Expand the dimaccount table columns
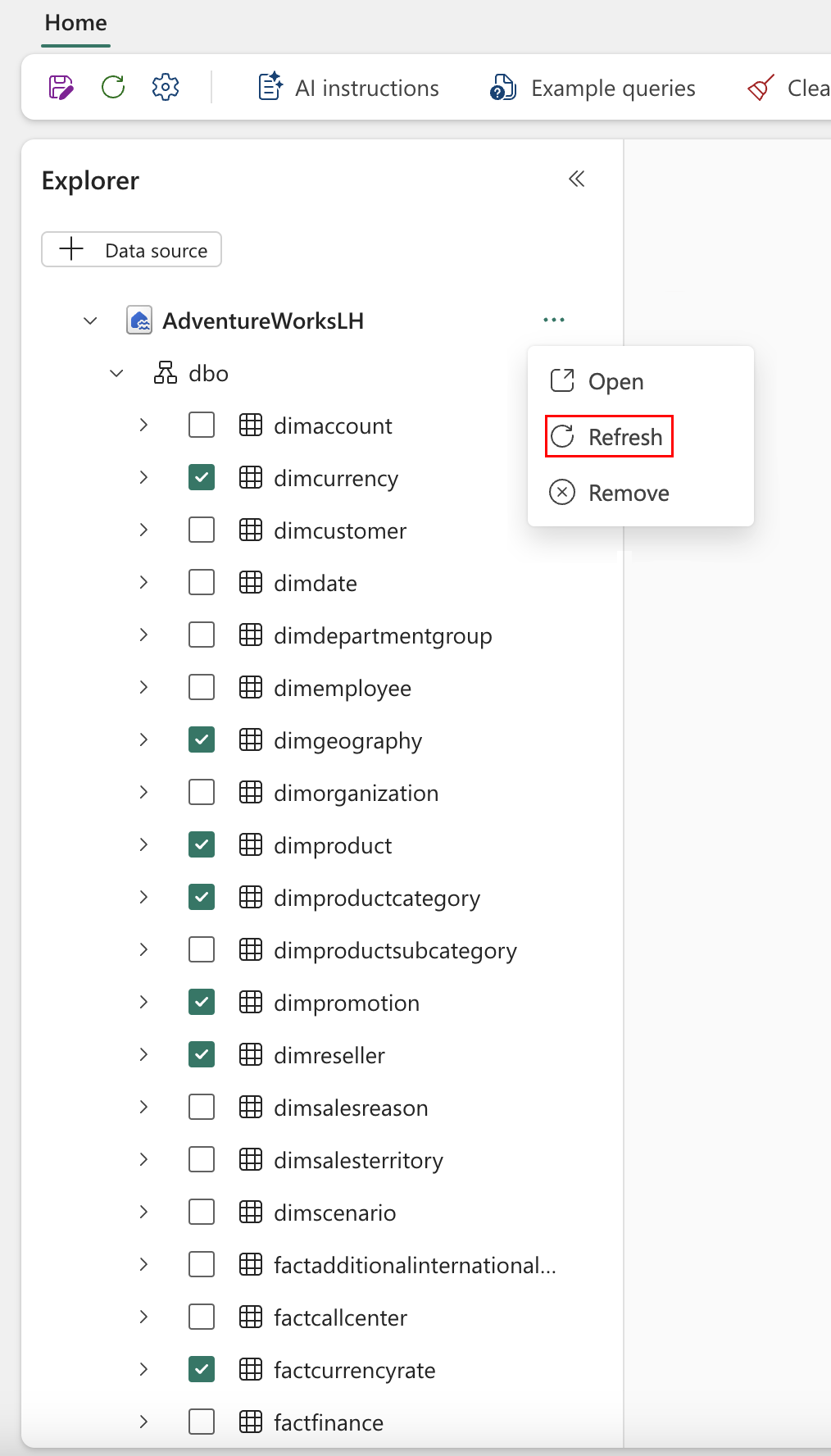 point(143,425)
